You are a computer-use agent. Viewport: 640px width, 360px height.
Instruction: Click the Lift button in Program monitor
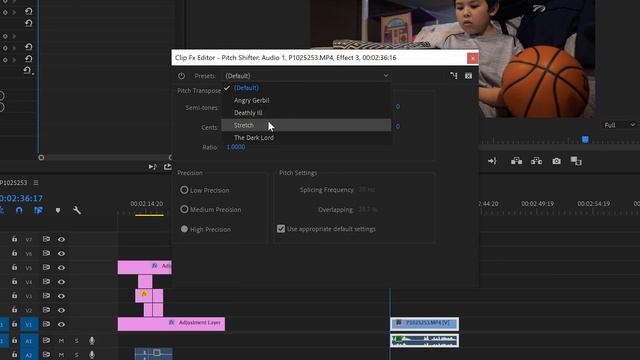tap(516, 161)
